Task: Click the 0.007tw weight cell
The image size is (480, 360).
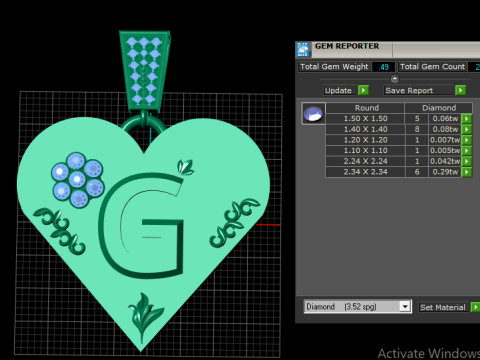Action: (x=445, y=140)
